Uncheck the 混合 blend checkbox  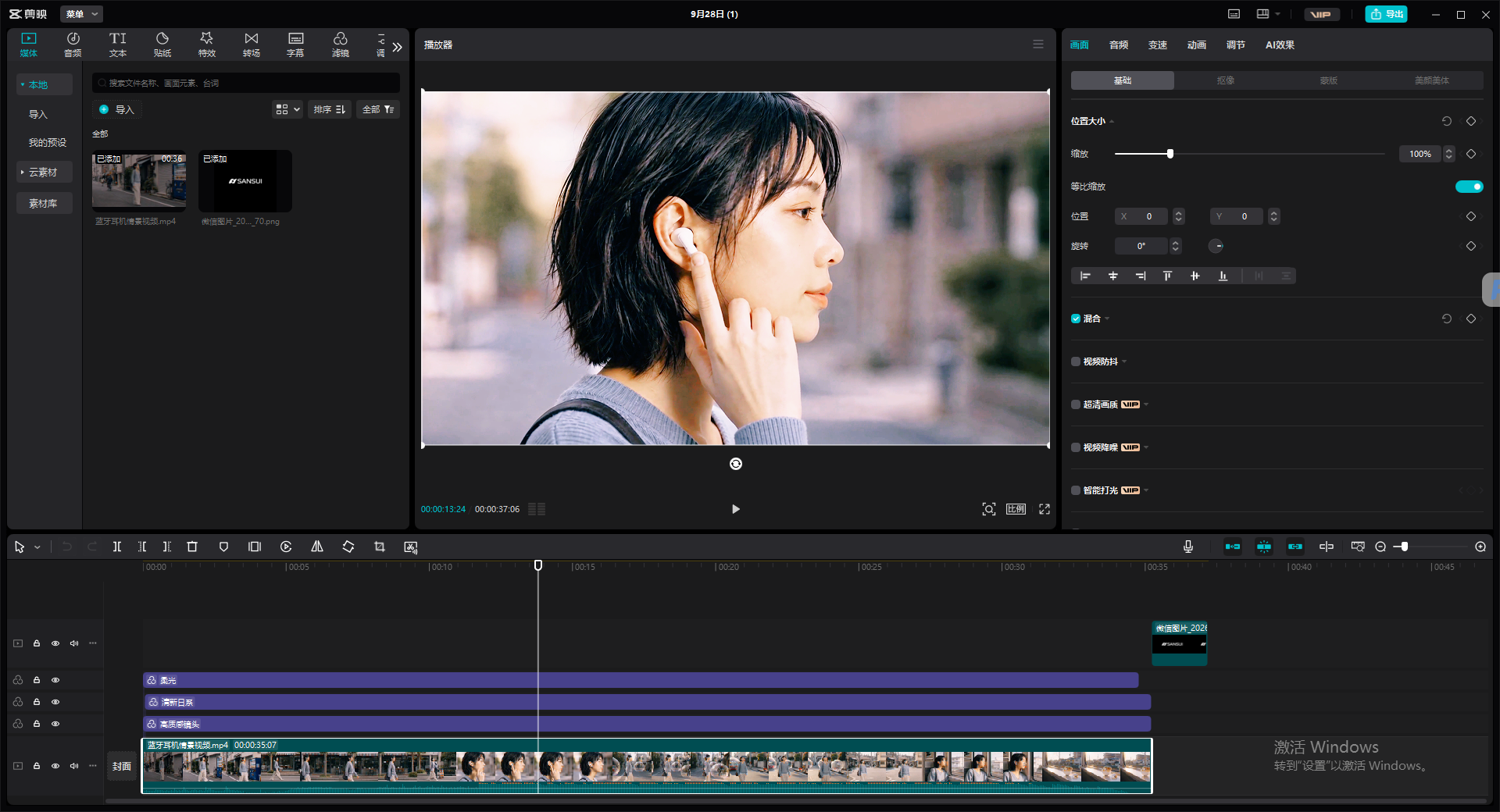click(1076, 319)
